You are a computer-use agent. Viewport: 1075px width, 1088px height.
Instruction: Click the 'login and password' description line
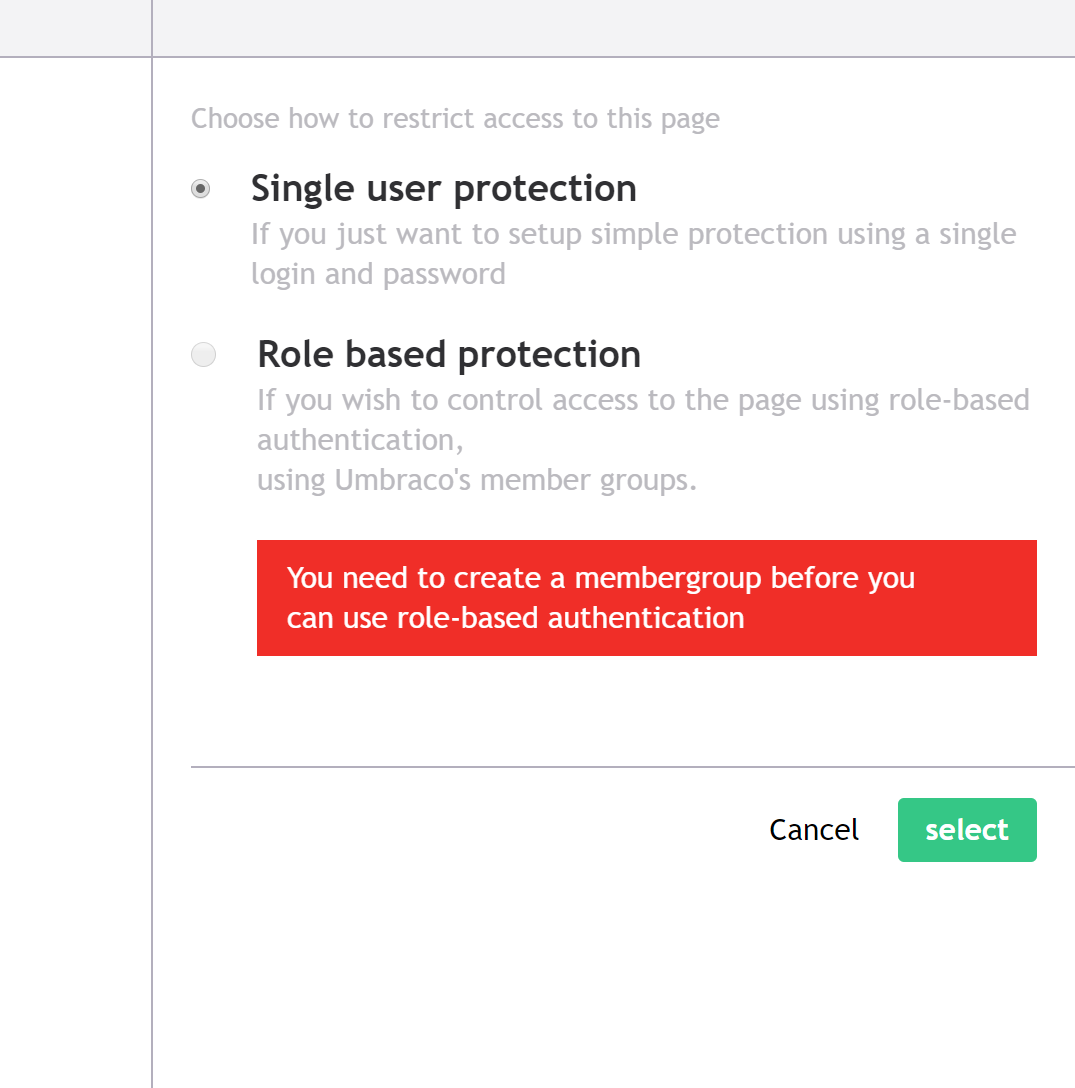pos(378,275)
